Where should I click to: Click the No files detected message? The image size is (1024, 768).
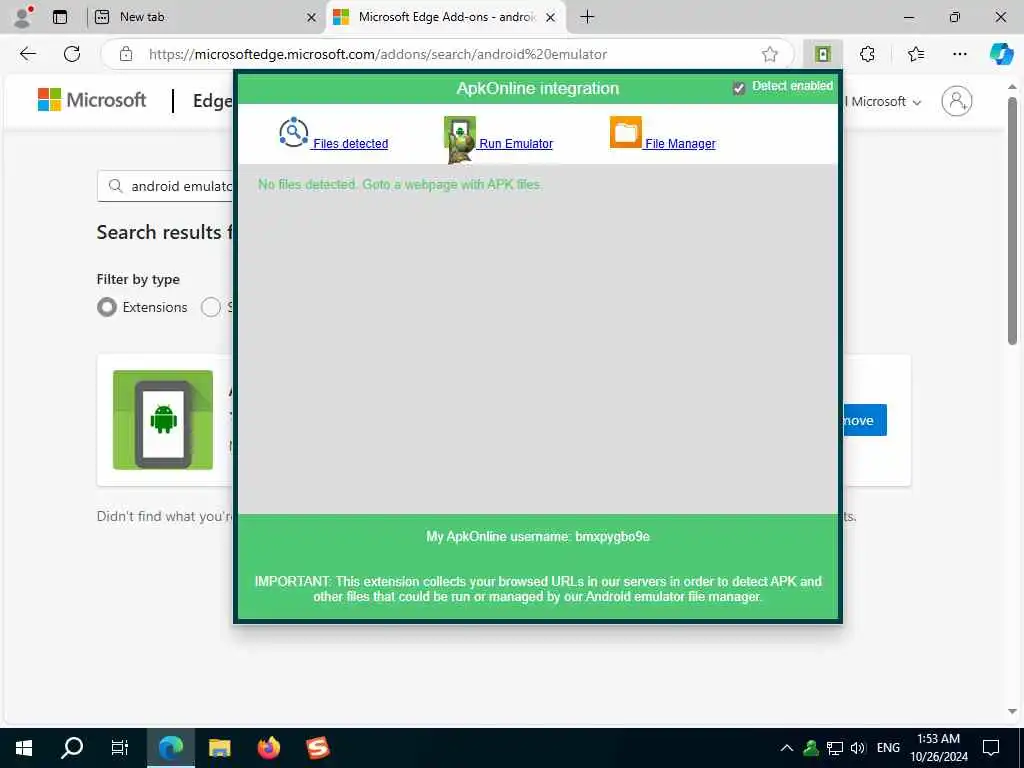[x=400, y=185]
